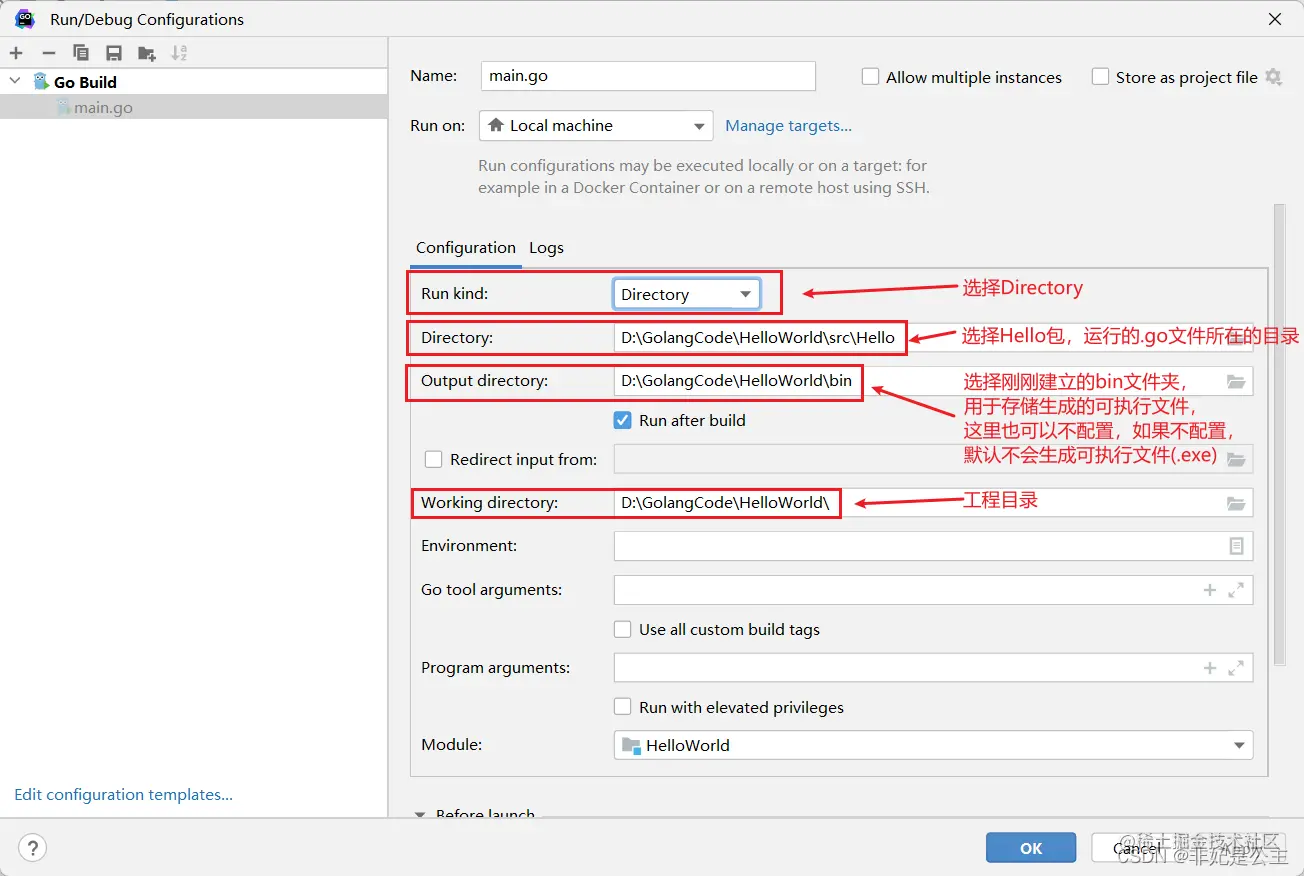The width and height of the screenshot is (1304, 876).
Task: Add a new run configuration
Action: pyautogui.click(x=16, y=53)
